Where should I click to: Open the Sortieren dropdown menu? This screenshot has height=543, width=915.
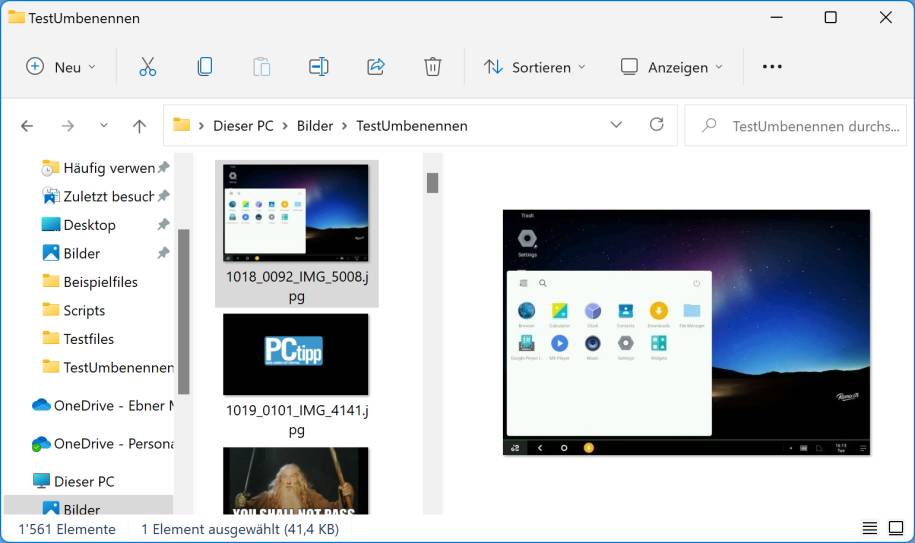coord(535,67)
